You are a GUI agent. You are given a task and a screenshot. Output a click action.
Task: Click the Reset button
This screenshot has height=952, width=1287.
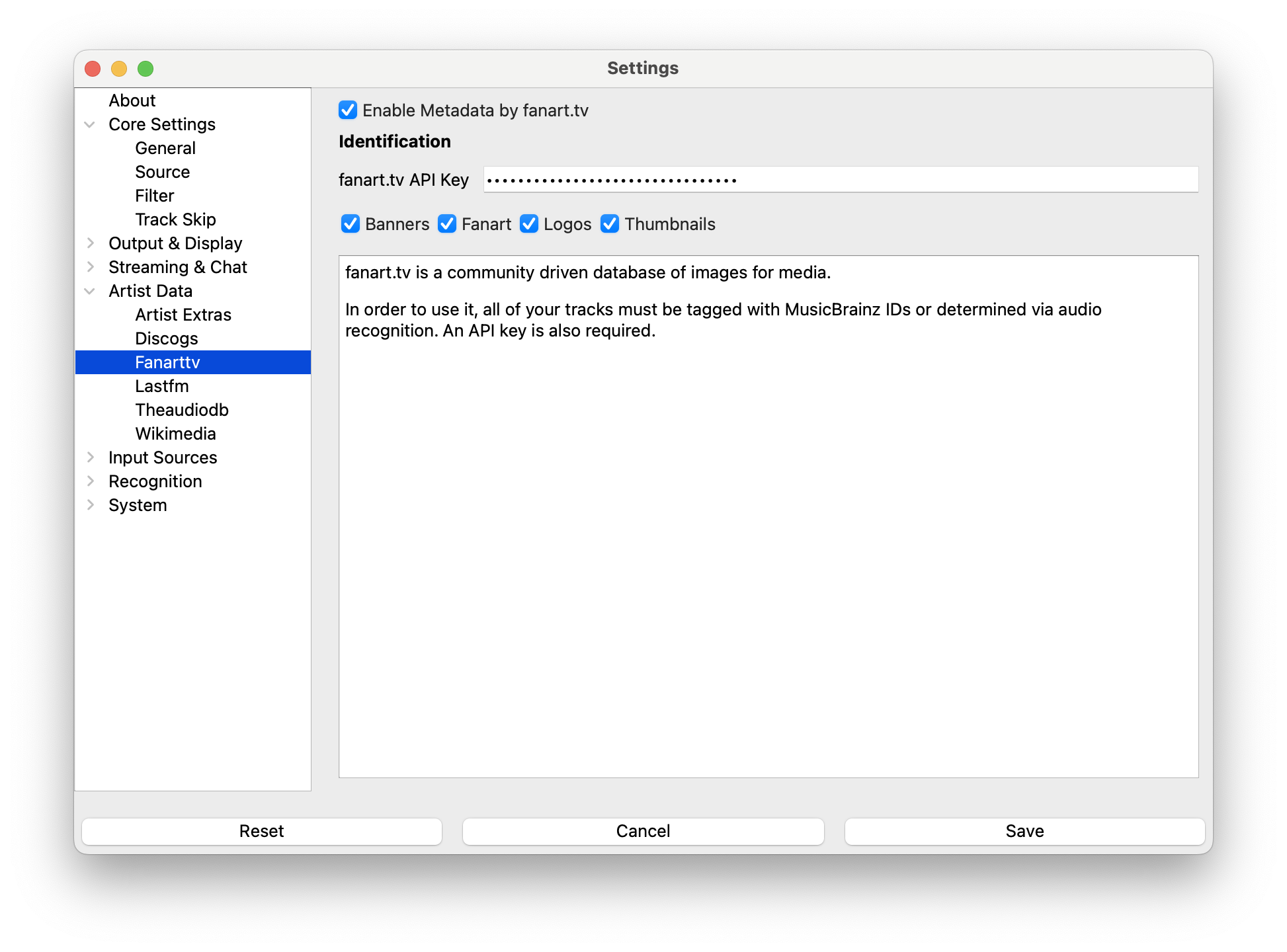click(x=262, y=831)
